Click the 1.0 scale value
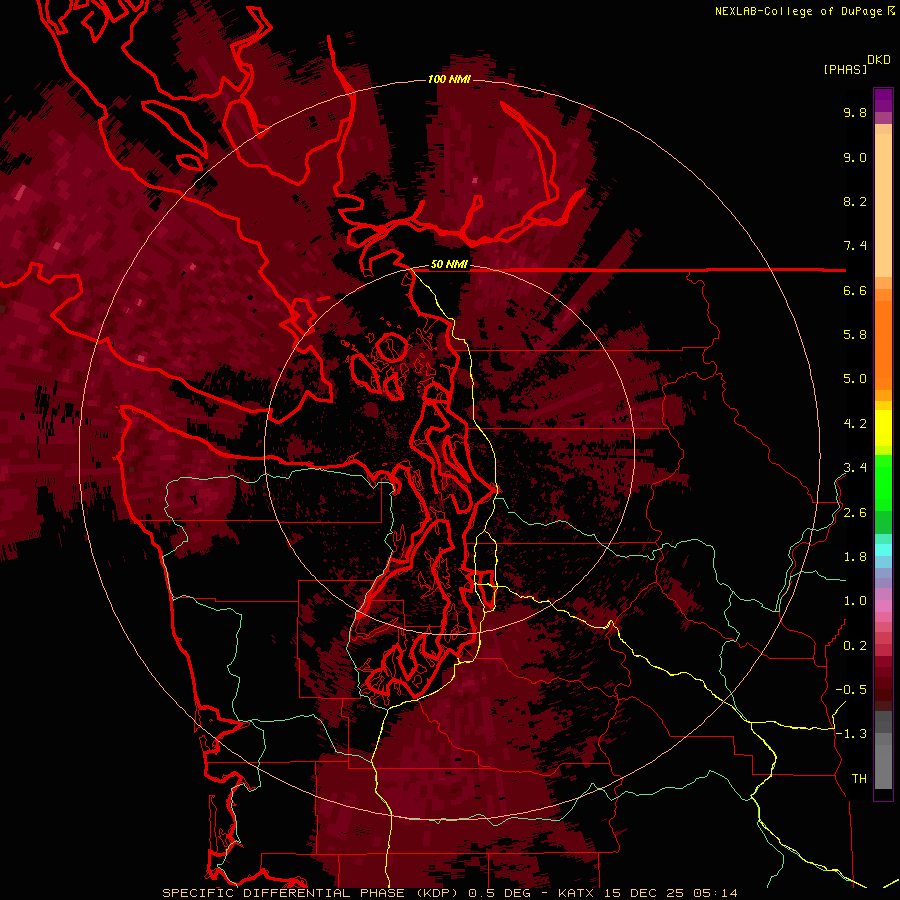This screenshot has width=900, height=900. coord(855,601)
